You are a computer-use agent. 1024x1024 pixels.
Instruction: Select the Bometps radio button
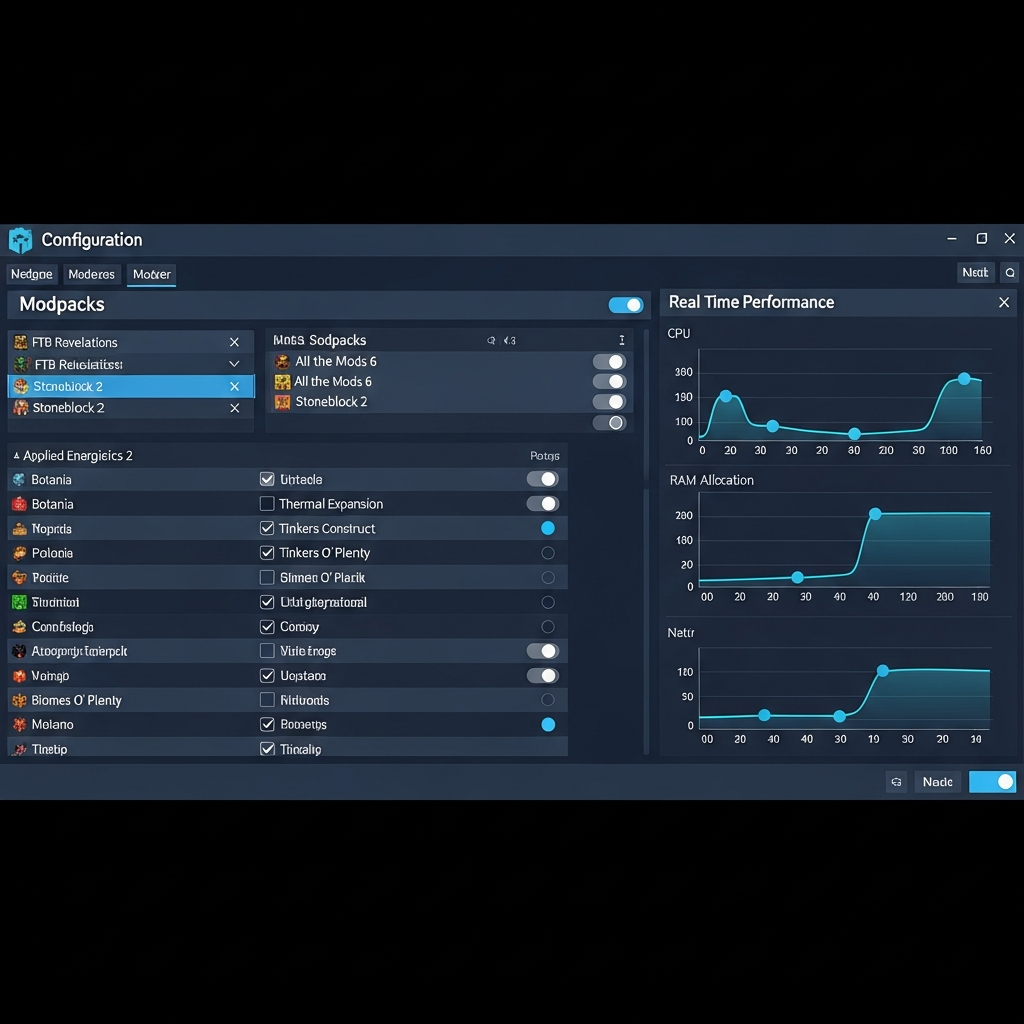548,724
